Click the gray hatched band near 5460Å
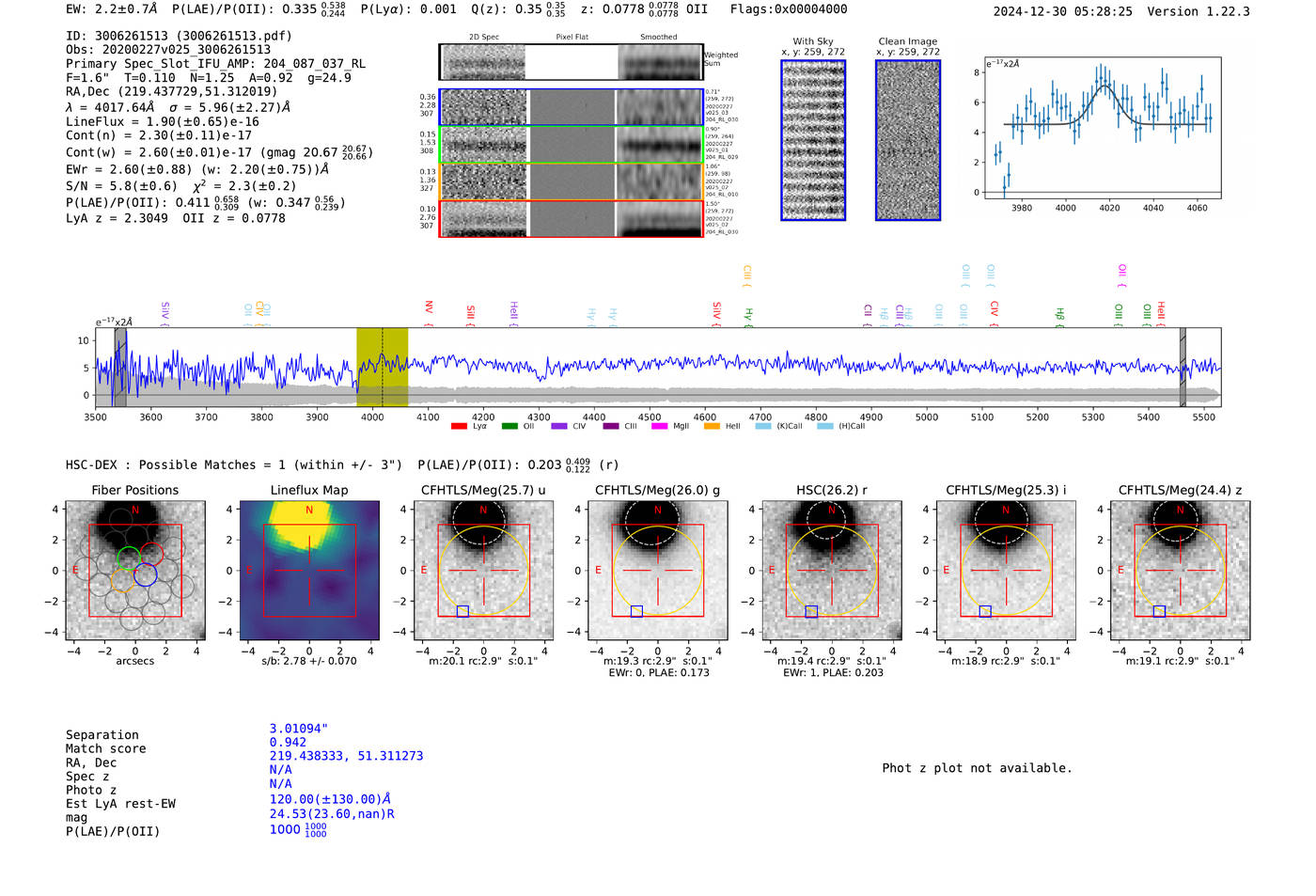The image size is (1316, 896). (x=1183, y=367)
